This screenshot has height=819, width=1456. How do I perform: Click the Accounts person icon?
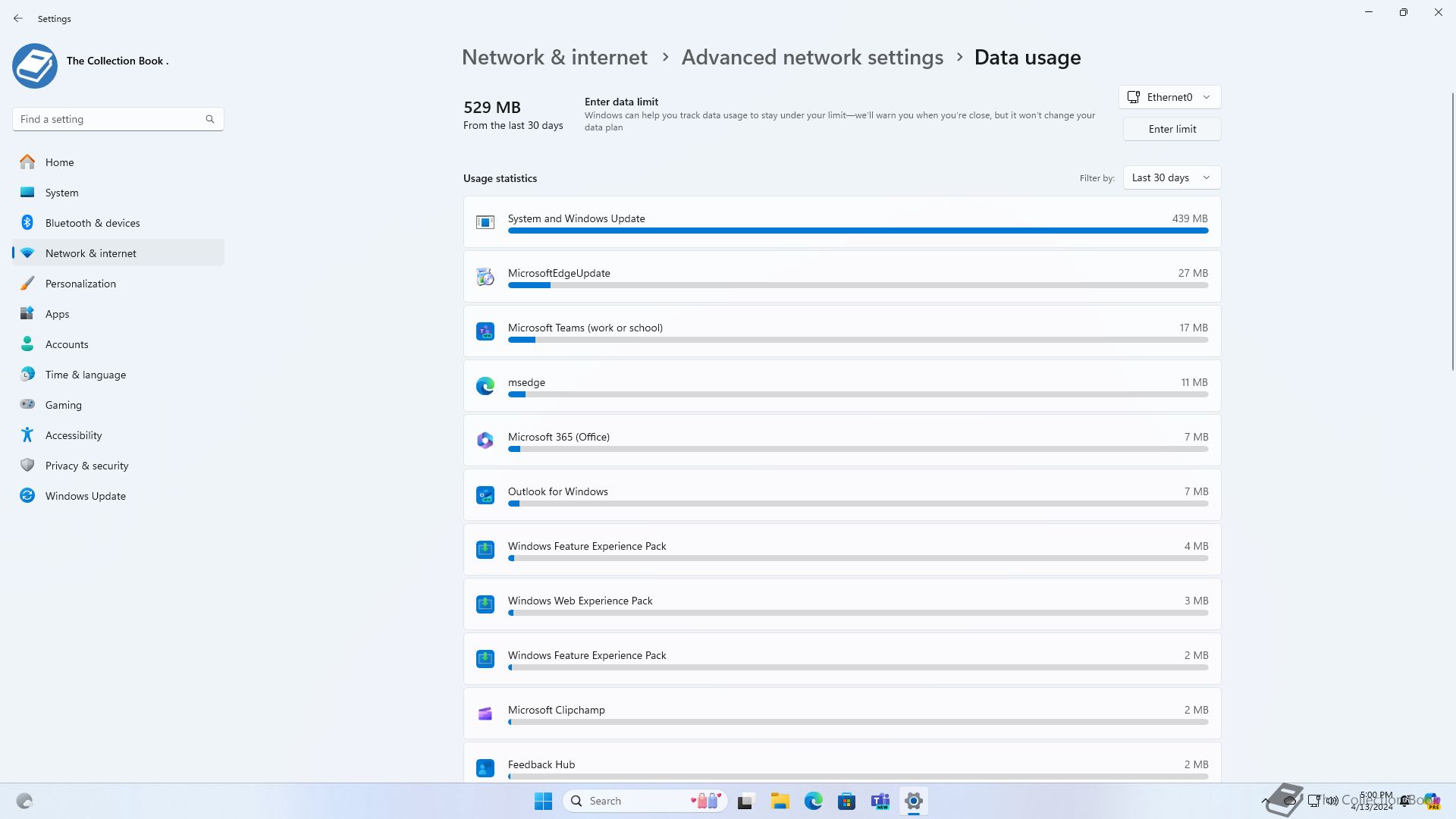click(x=27, y=344)
